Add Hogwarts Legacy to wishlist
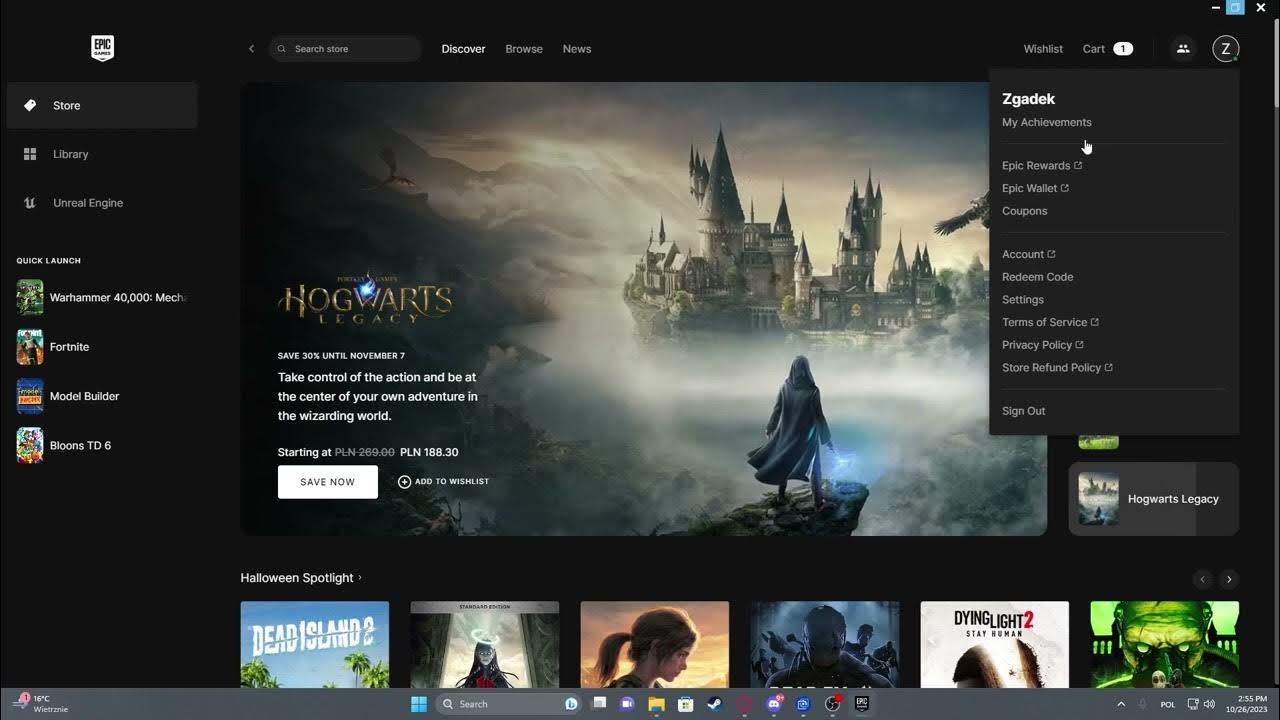Screen dimensions: 1280x720 [442, 481]
